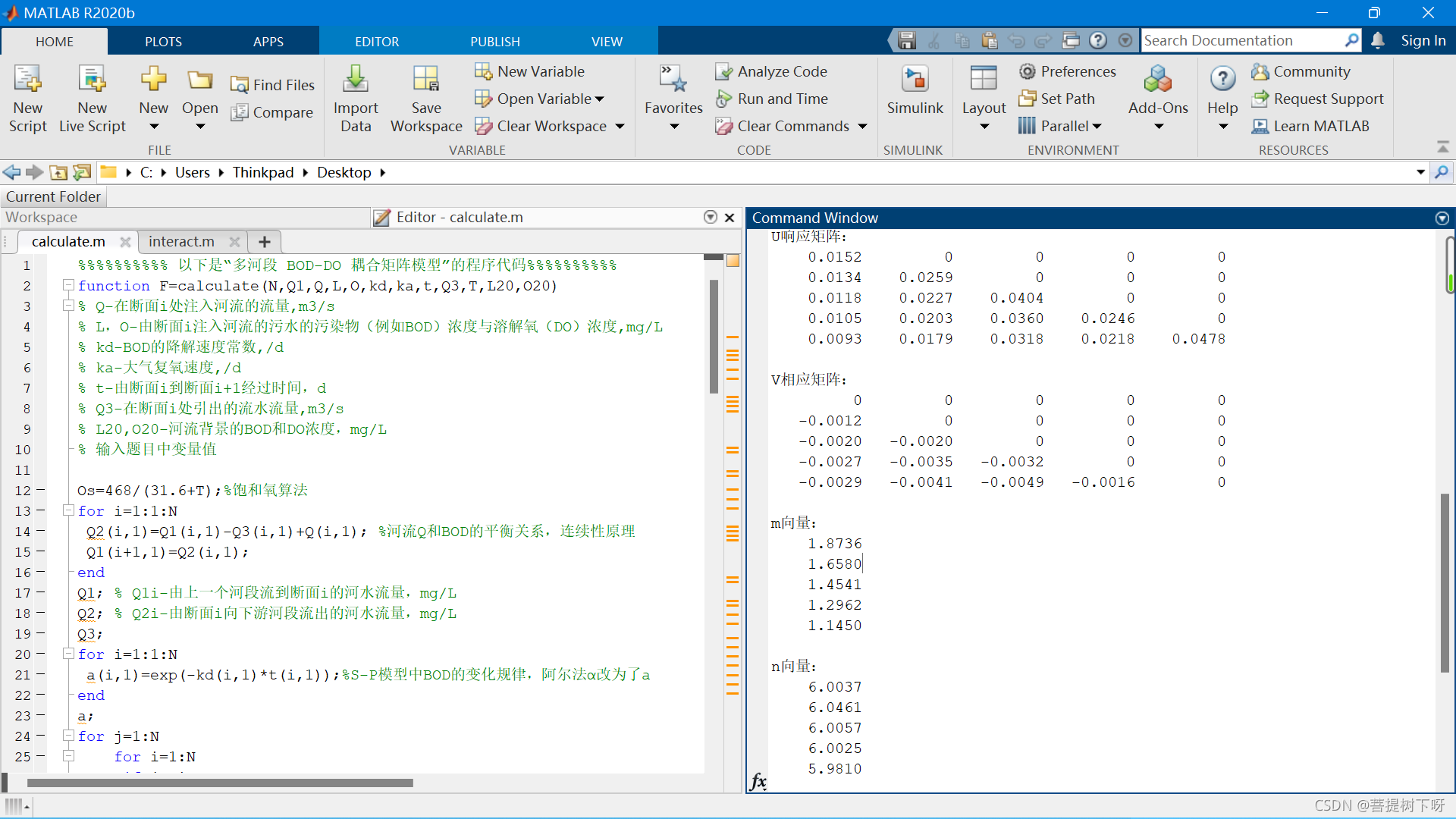This screenshot has height=819, width=1456.
Task: Collapse the for loop fold on line 13
Action: (68, 510)
